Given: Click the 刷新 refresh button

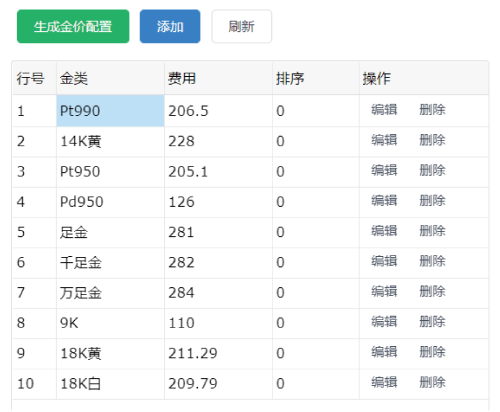Looking at the screenshot, I should [242, 26].
